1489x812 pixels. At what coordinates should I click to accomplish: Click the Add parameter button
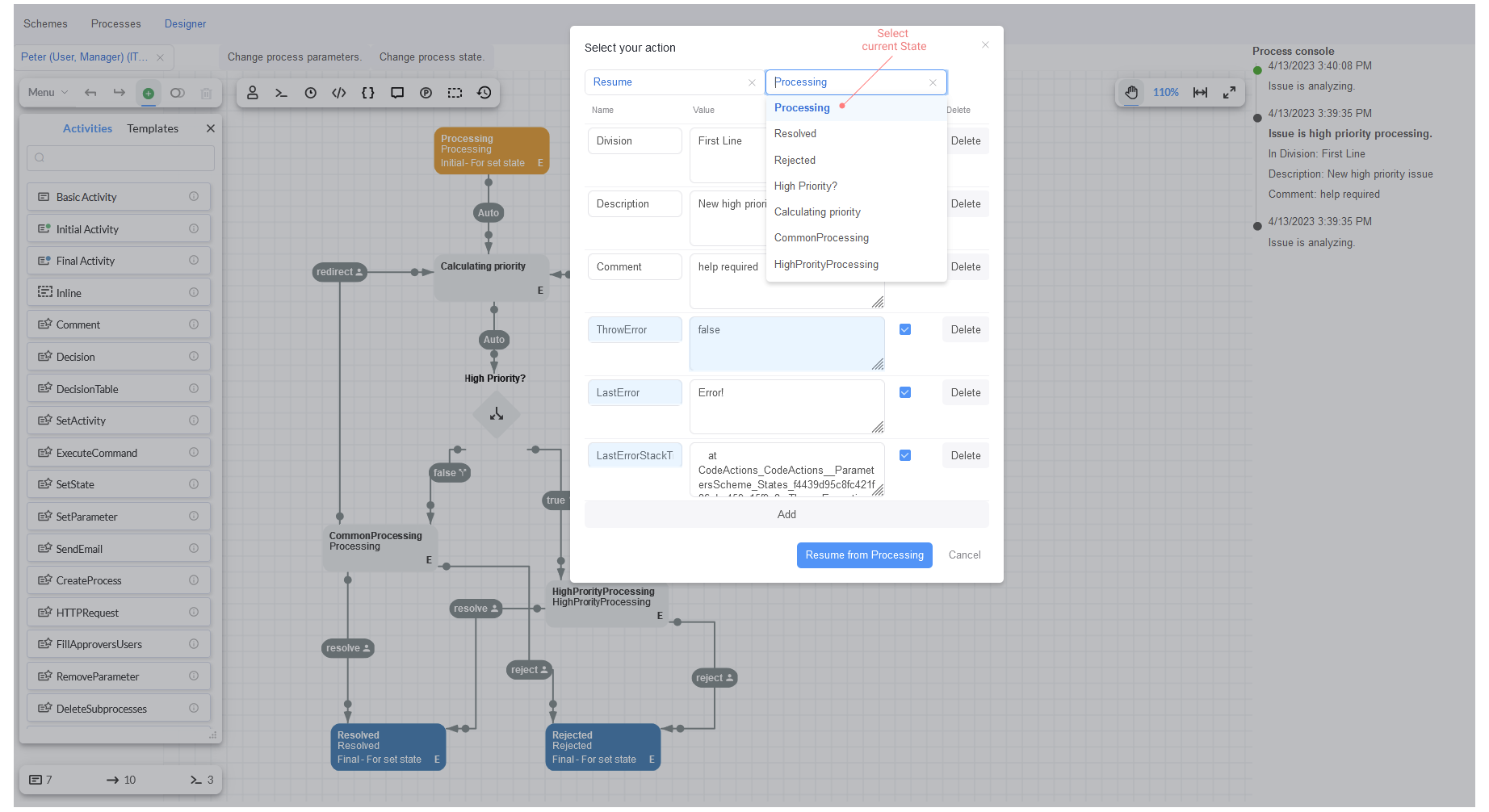pos(786,514)
